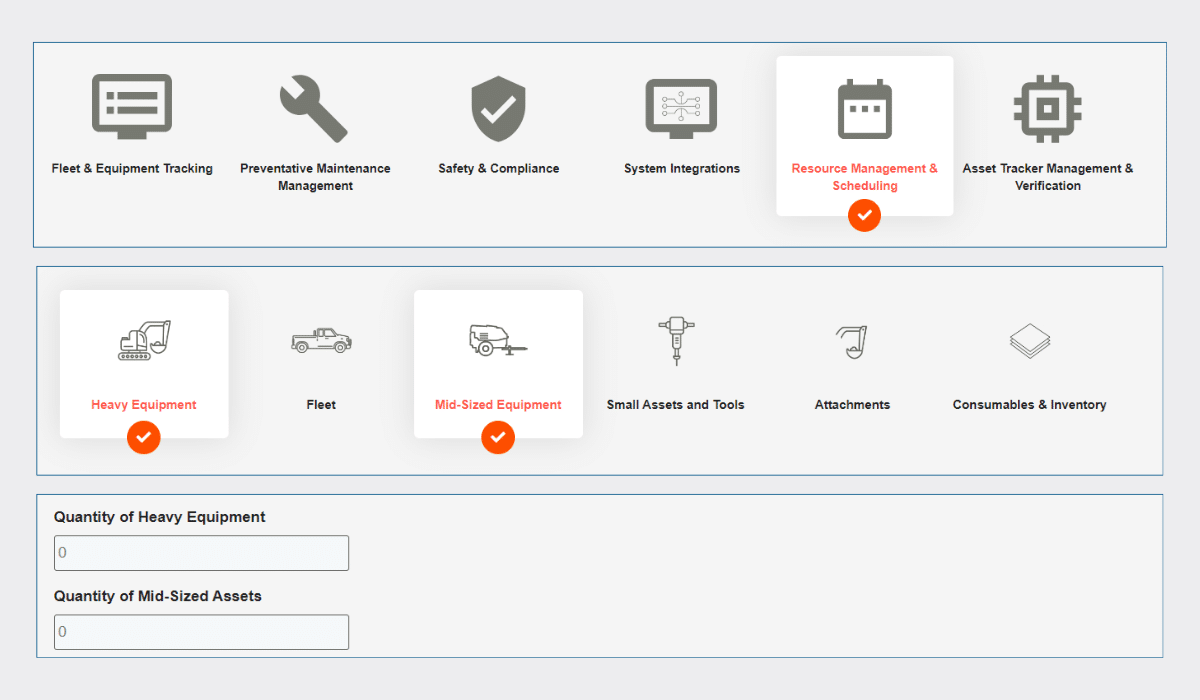Screen dimensions: 1200x700
Task: Select the Preventative Maintenance wrench icon
Action: (x=314, y=108)
